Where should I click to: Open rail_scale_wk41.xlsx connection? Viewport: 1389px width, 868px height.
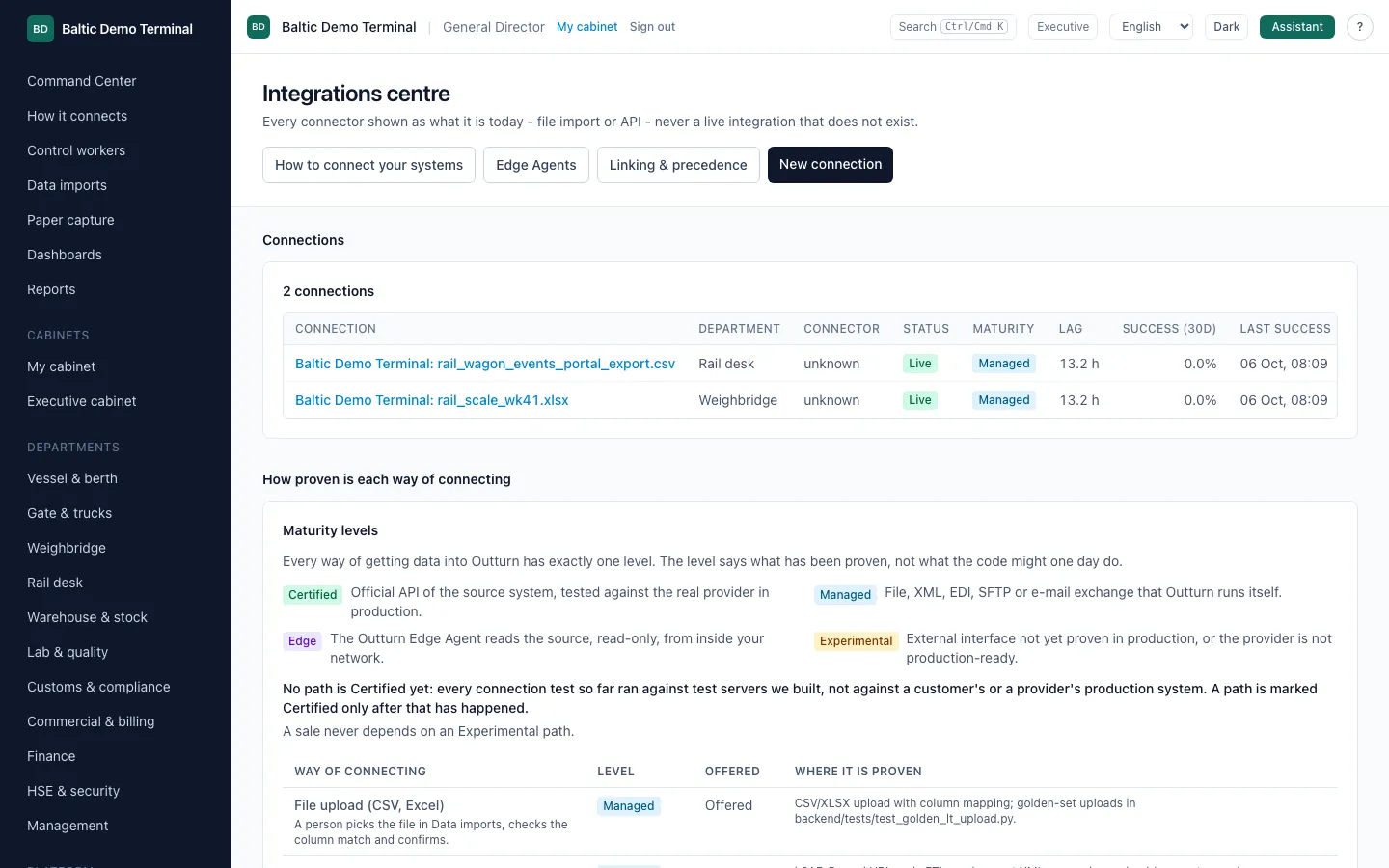click(x=432, y=400)
